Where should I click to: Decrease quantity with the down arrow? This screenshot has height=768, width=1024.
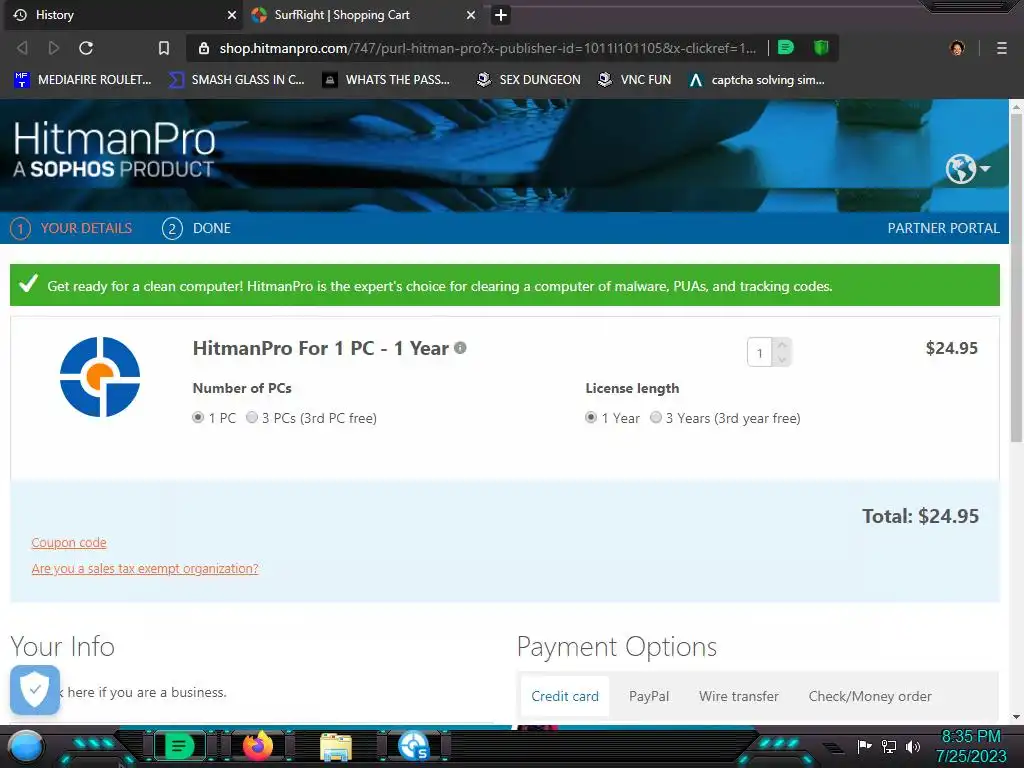tap(782, 360)
